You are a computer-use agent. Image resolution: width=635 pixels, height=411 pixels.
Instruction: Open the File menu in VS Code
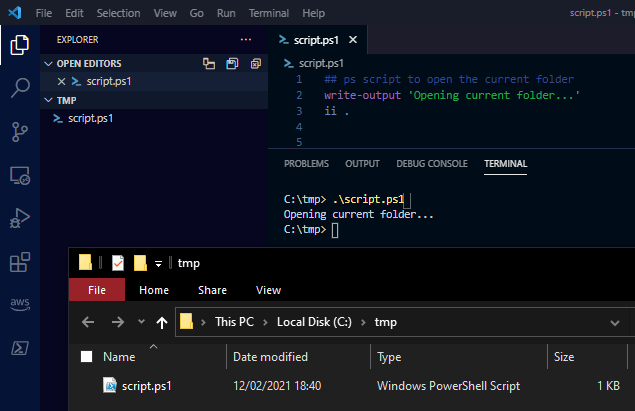[x=44, y=13]
